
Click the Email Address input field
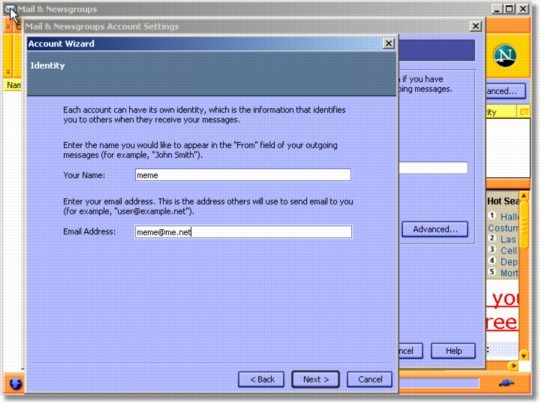point(243,232)
